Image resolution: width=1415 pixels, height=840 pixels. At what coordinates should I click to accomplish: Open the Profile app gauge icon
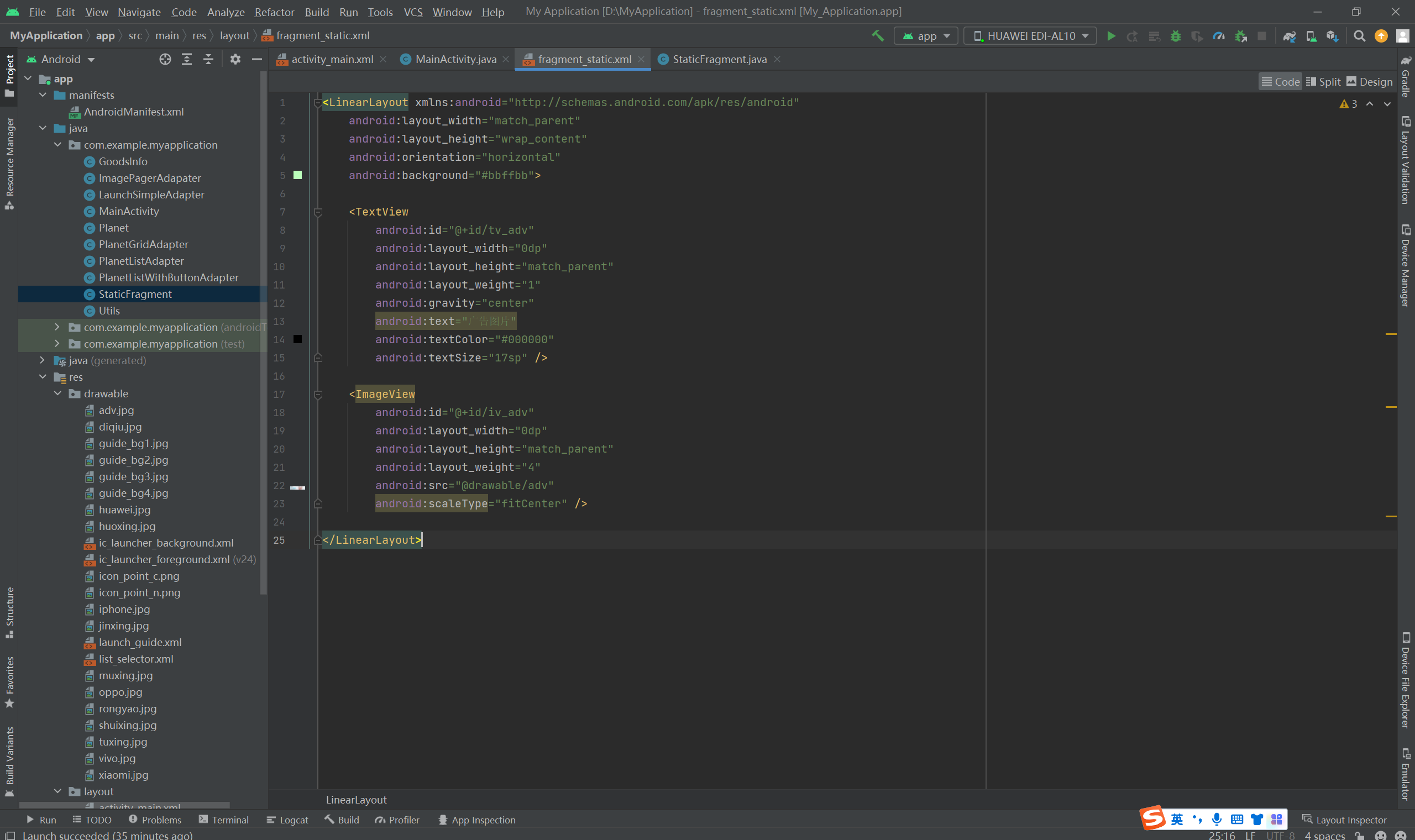[1219, 36]
